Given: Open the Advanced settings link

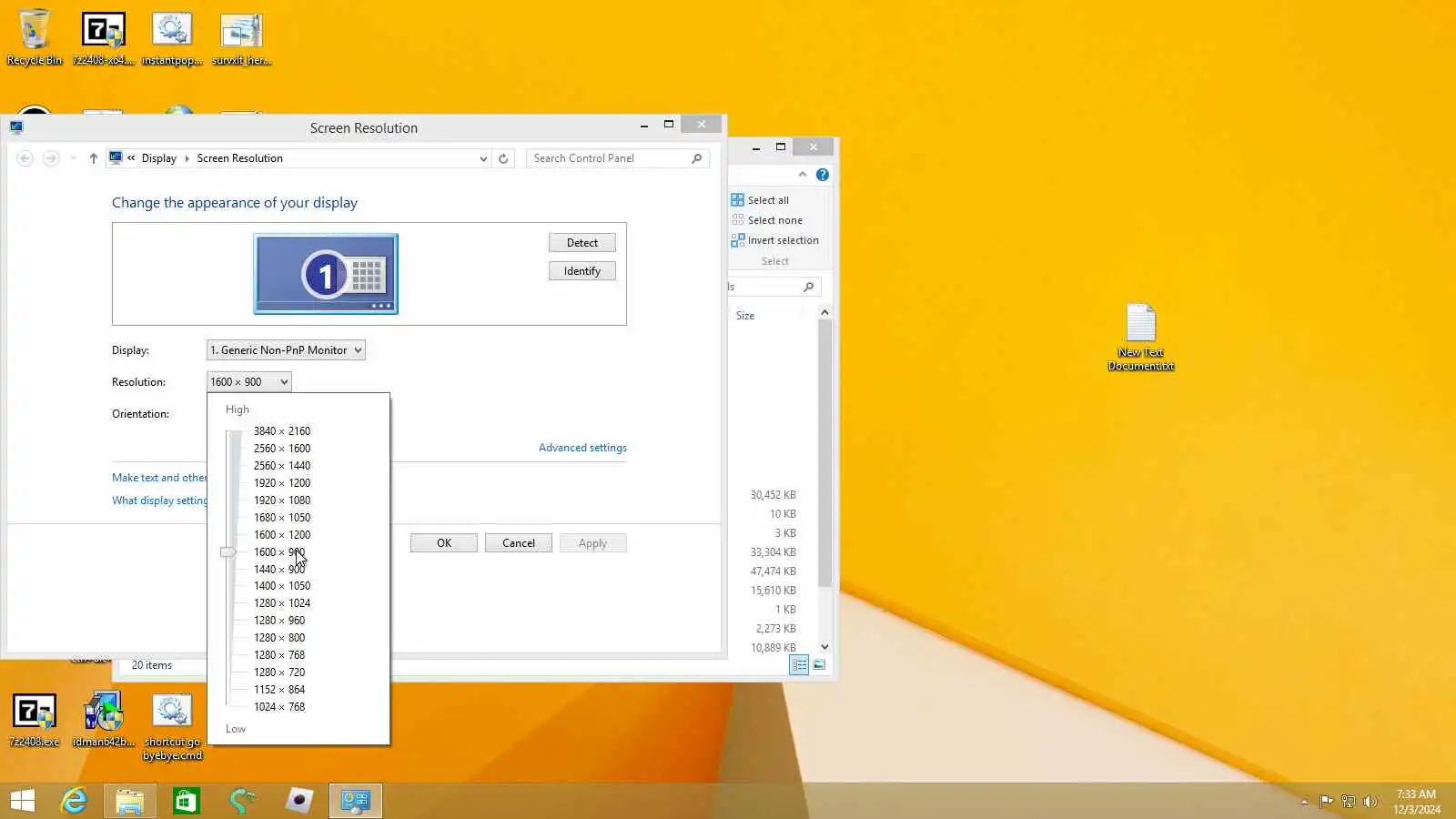Looking at the screenshot, I should click(582, 448).
